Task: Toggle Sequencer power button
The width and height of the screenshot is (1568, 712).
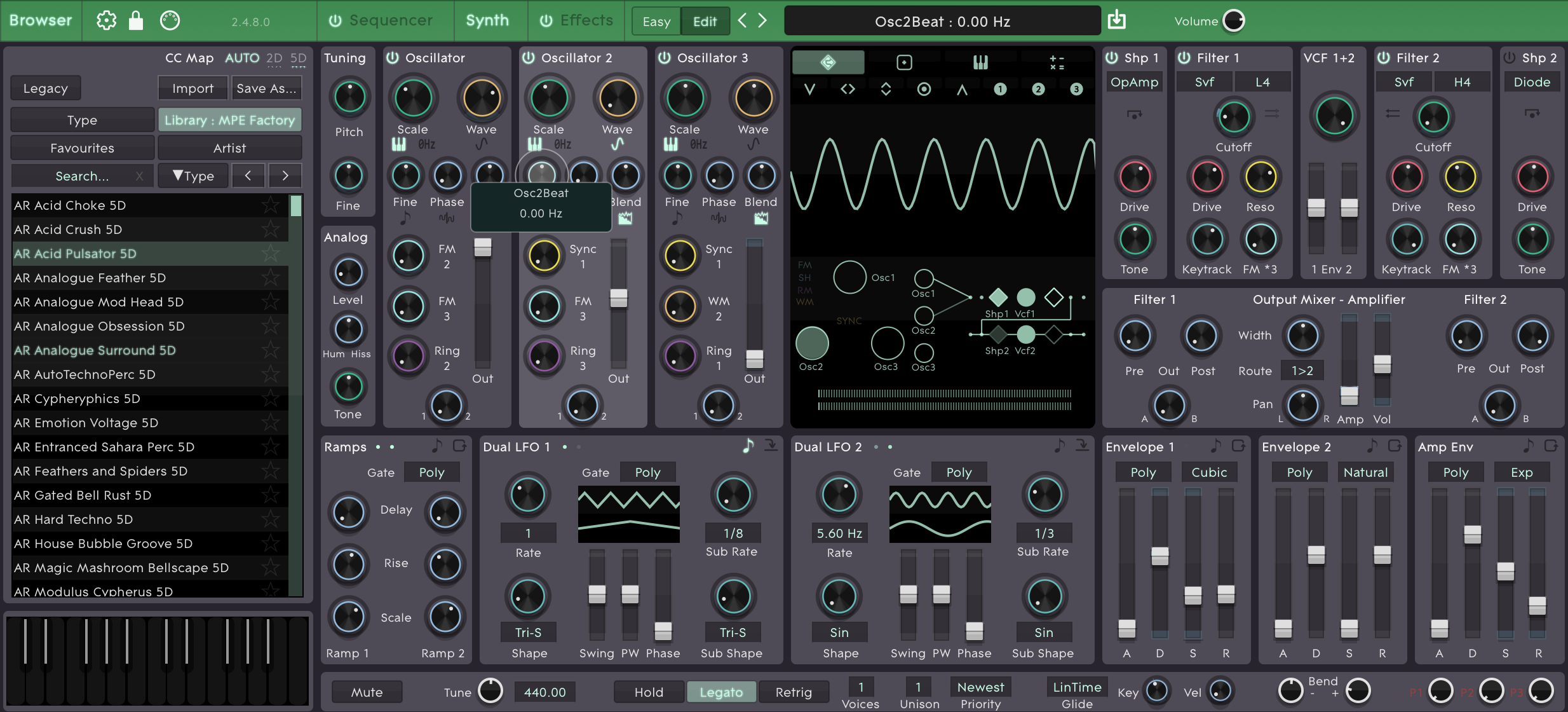Action: [335, 20]
